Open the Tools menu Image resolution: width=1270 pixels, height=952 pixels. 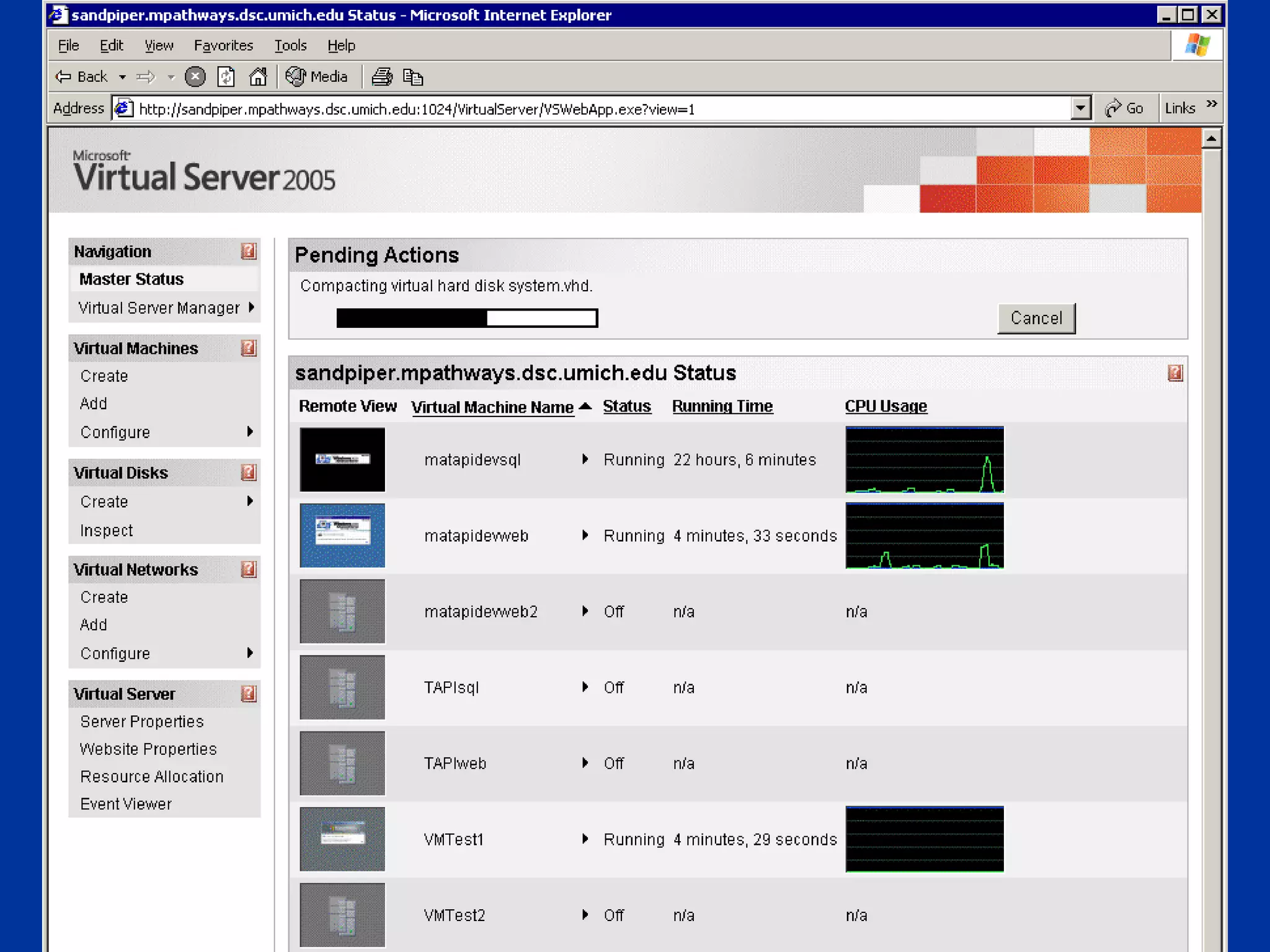290,45
